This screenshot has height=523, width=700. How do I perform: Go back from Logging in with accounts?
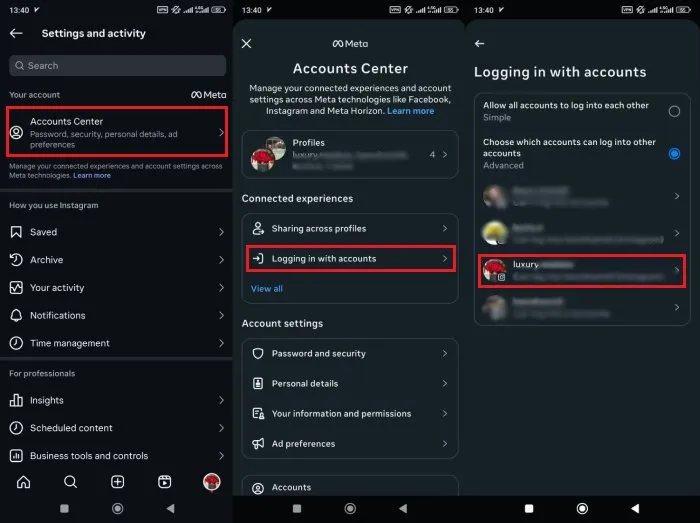click(x=479, y=44)
